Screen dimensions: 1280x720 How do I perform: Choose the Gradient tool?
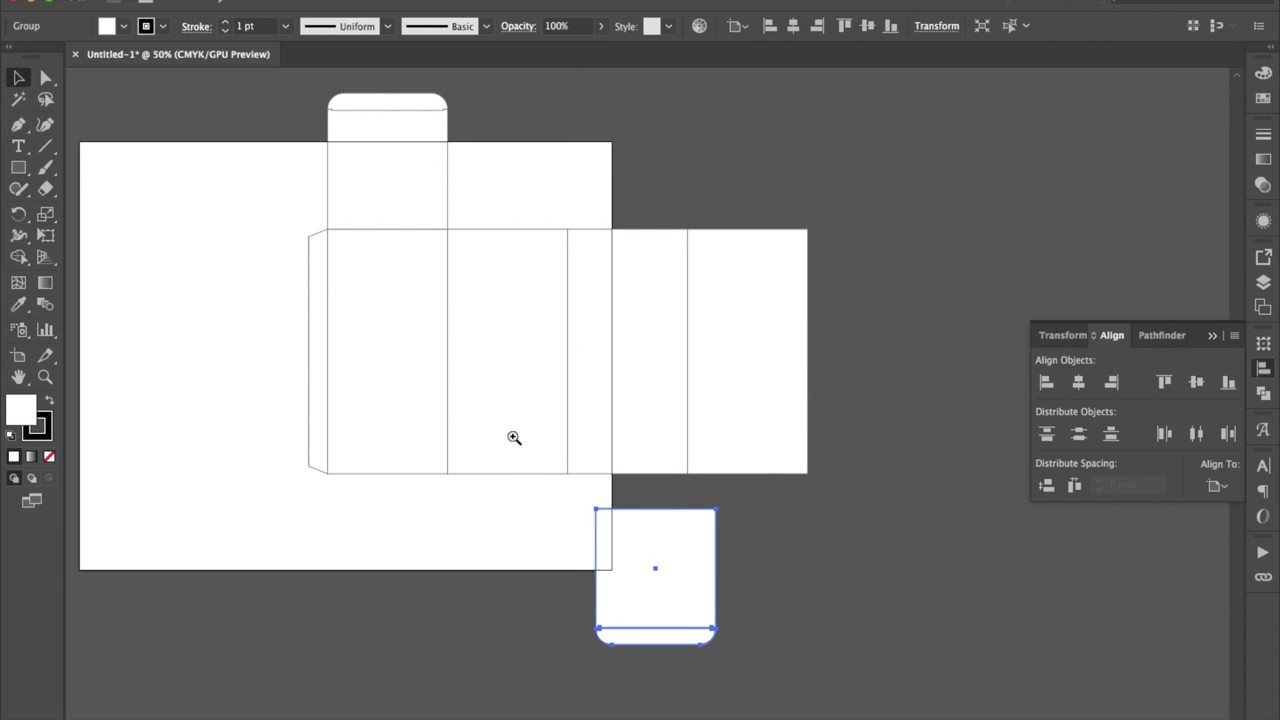click(45, 283)
